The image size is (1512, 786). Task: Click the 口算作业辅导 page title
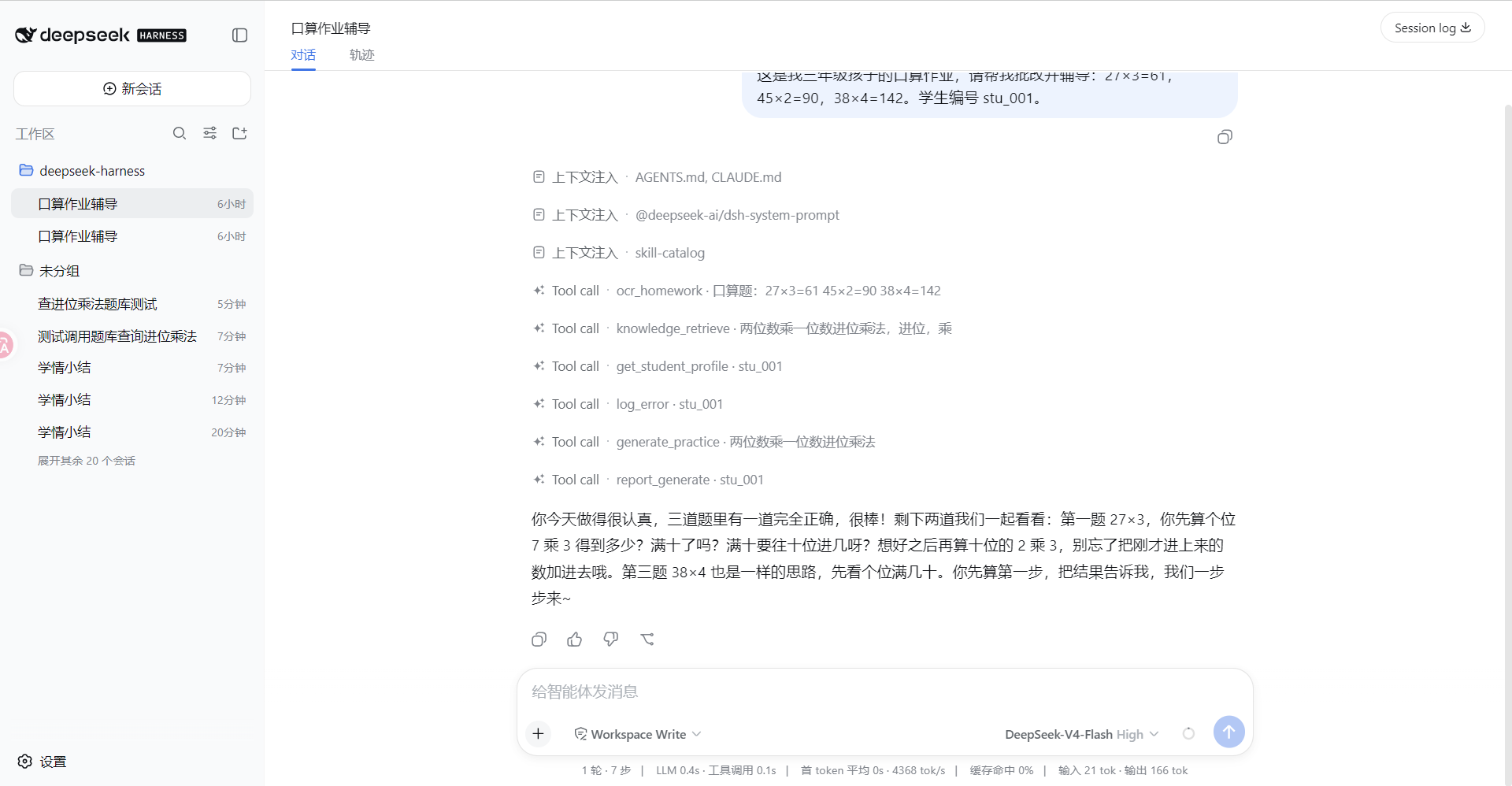(331, 28)
